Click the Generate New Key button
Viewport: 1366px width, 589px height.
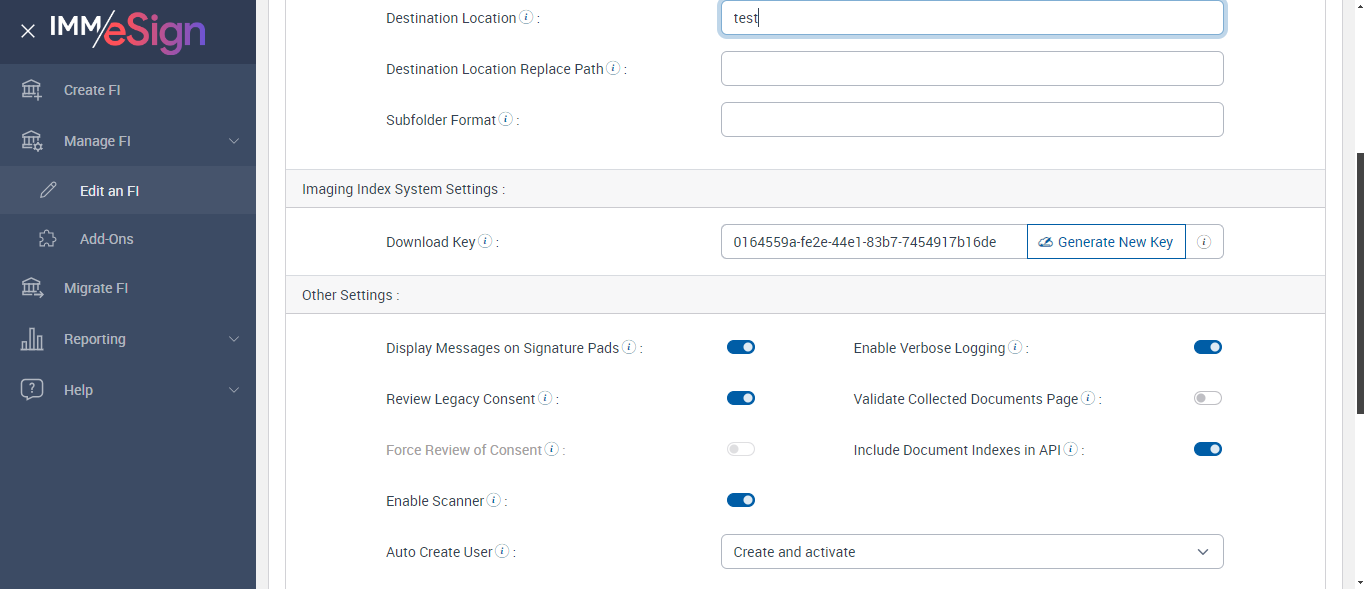1105,242
